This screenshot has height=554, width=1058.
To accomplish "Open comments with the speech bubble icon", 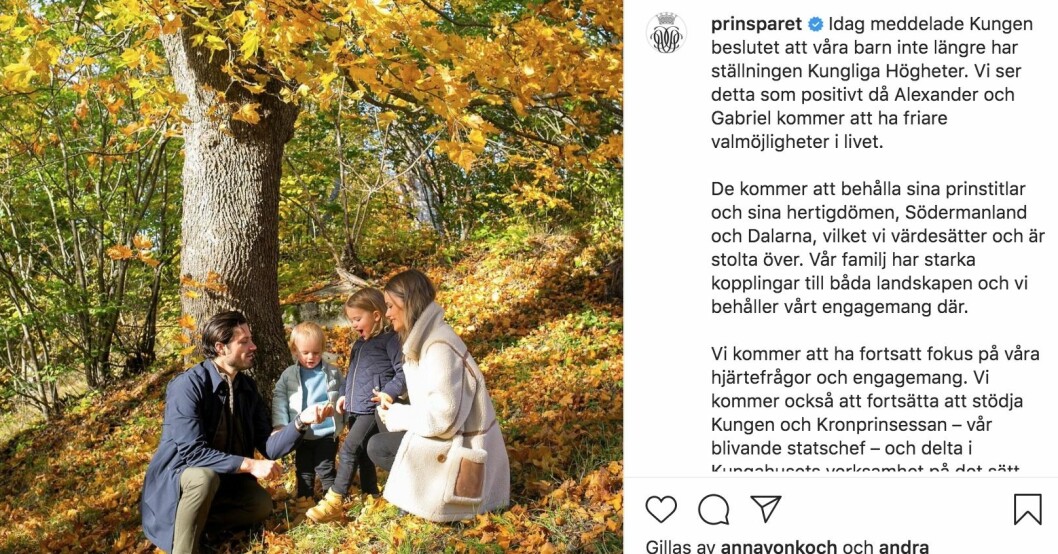I will (x=713, y=509).
